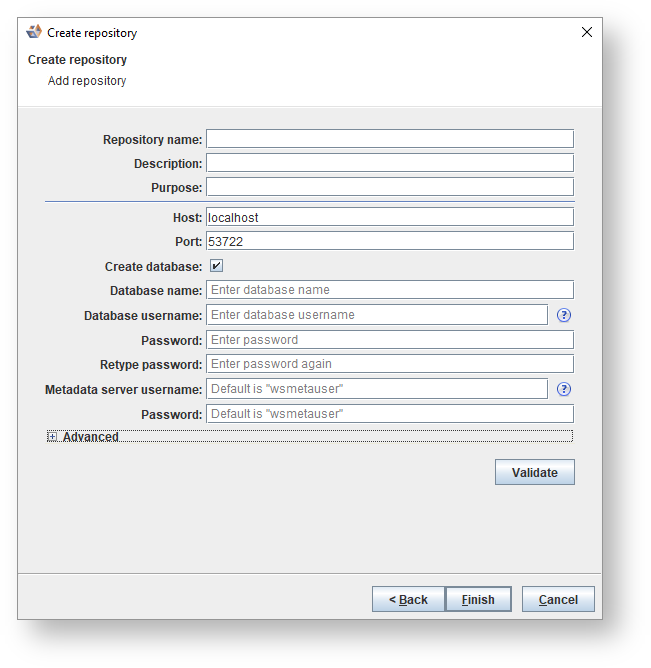Expand the Advanced section
Viewport: 651px width, 668px height.
[x=52, y=437]
